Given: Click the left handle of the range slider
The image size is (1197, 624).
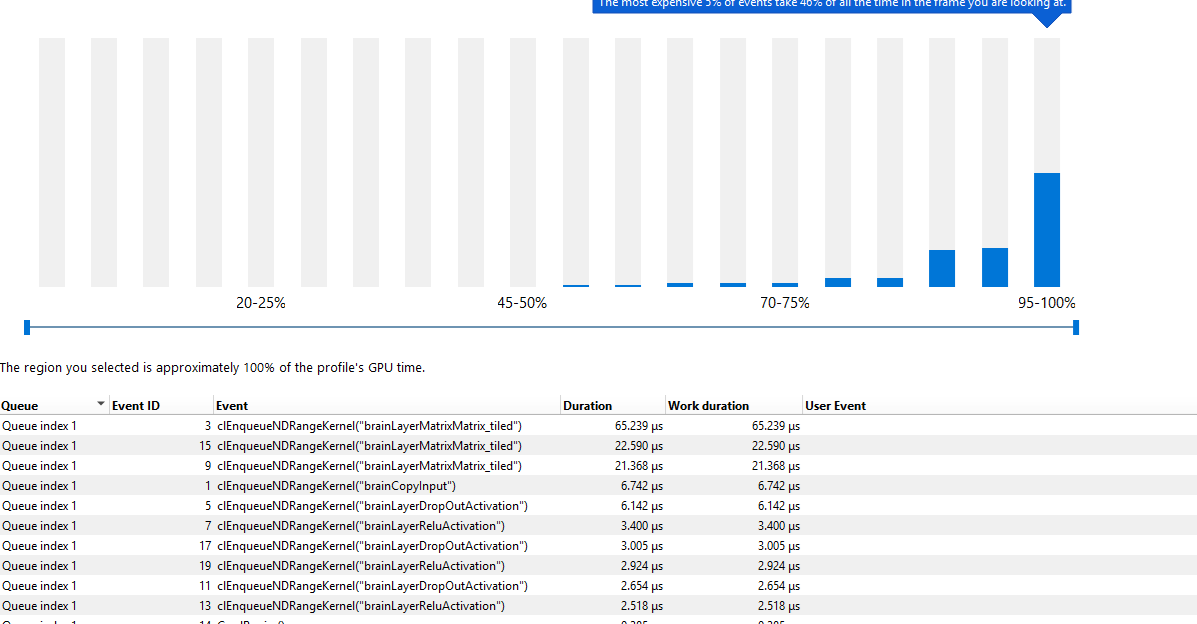Looking at the screenshot, I should point(27,327).
